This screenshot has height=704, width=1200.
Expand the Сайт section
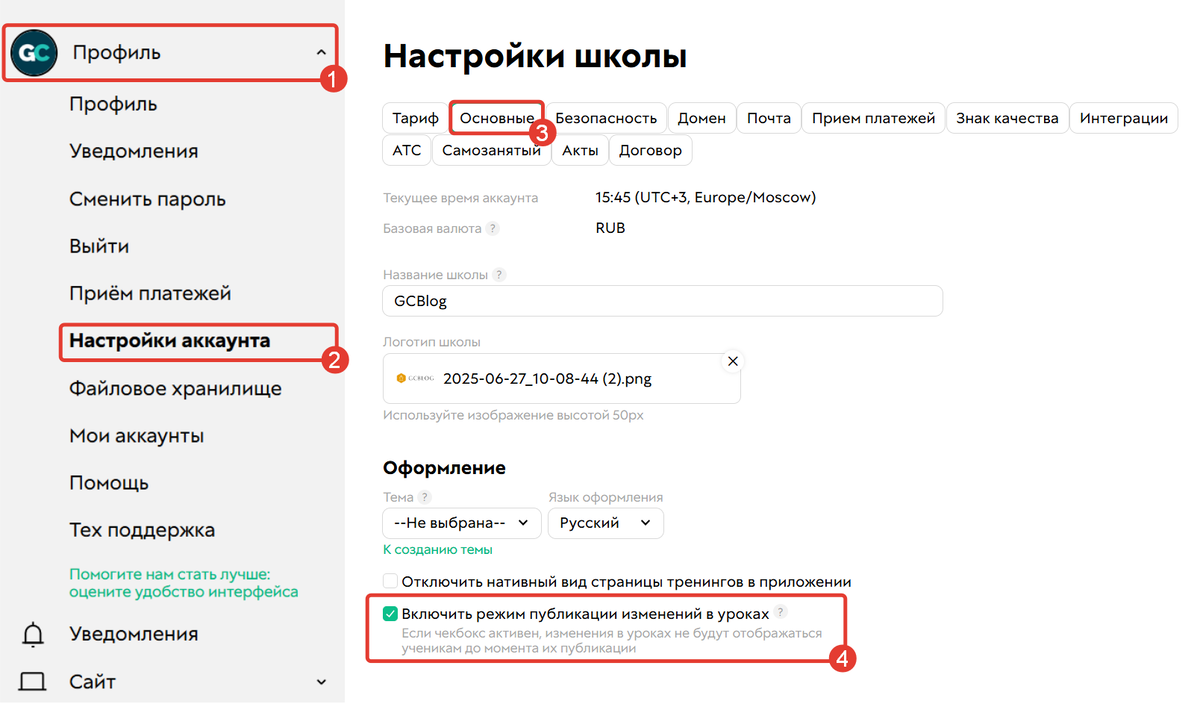point(320,681)
